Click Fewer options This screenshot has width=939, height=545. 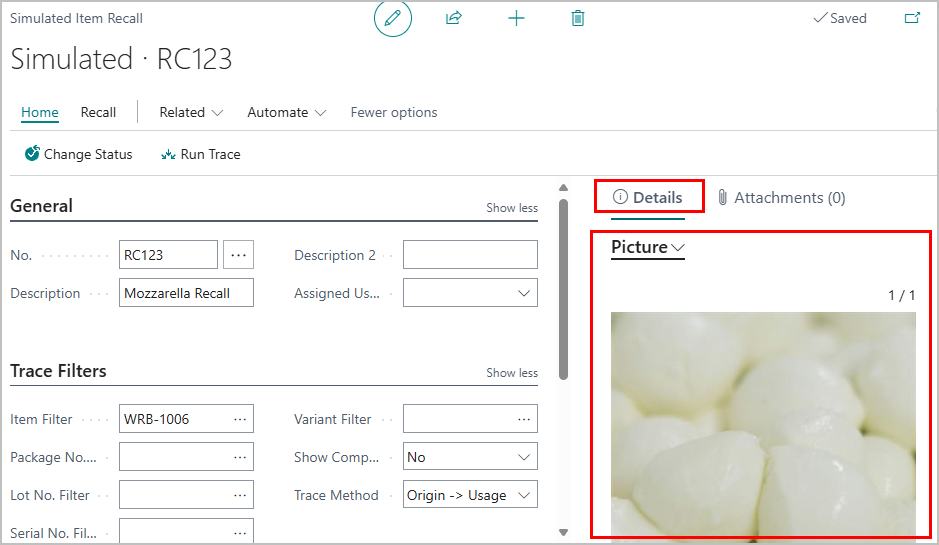pyautogui.click(x=393, y=112)
